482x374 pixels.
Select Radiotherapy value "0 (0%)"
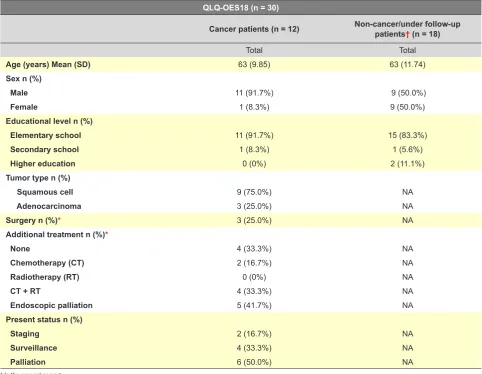point(254,277)
